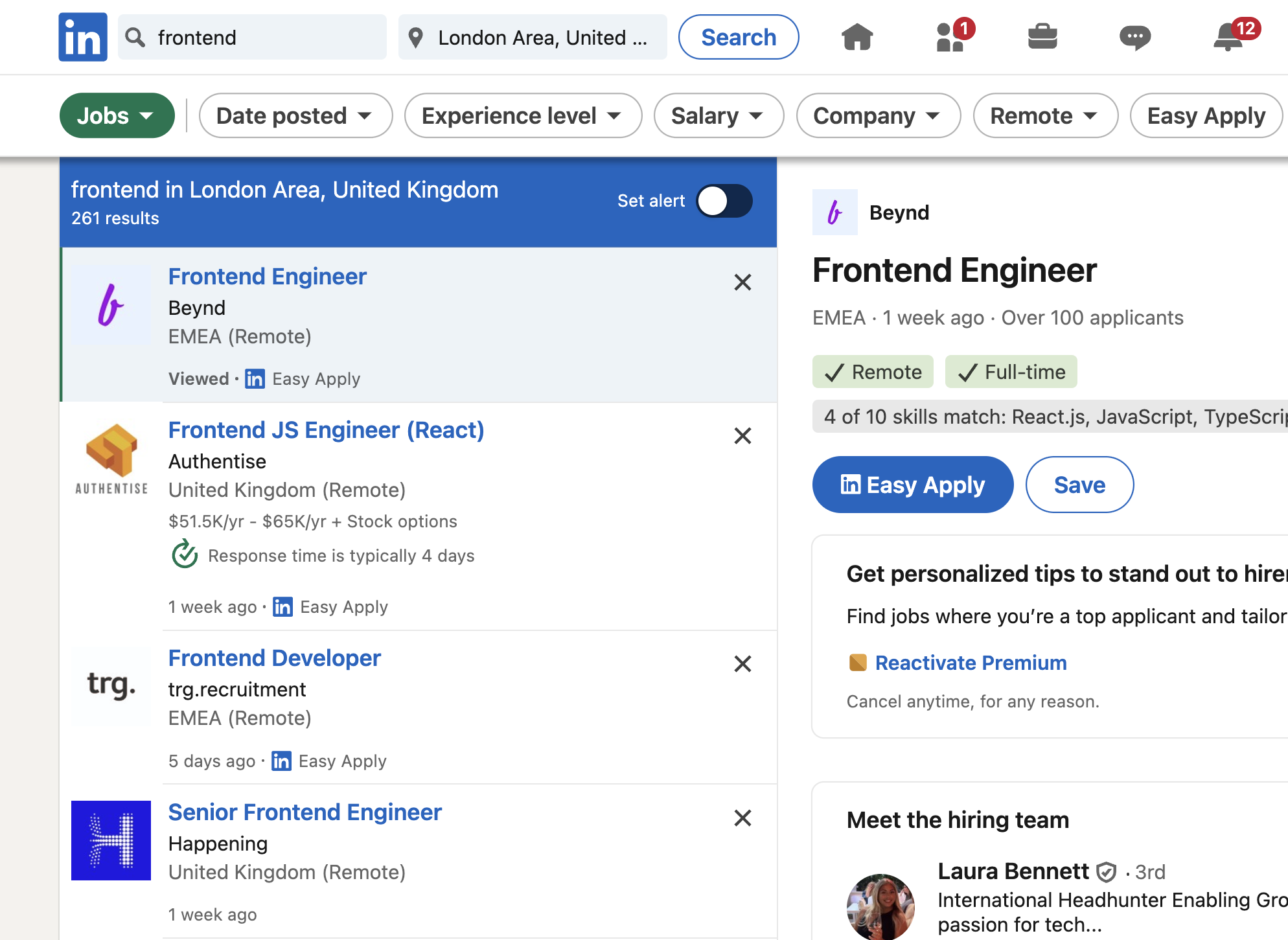Open the Senior Frontend Engineer listing

(305, 812)
